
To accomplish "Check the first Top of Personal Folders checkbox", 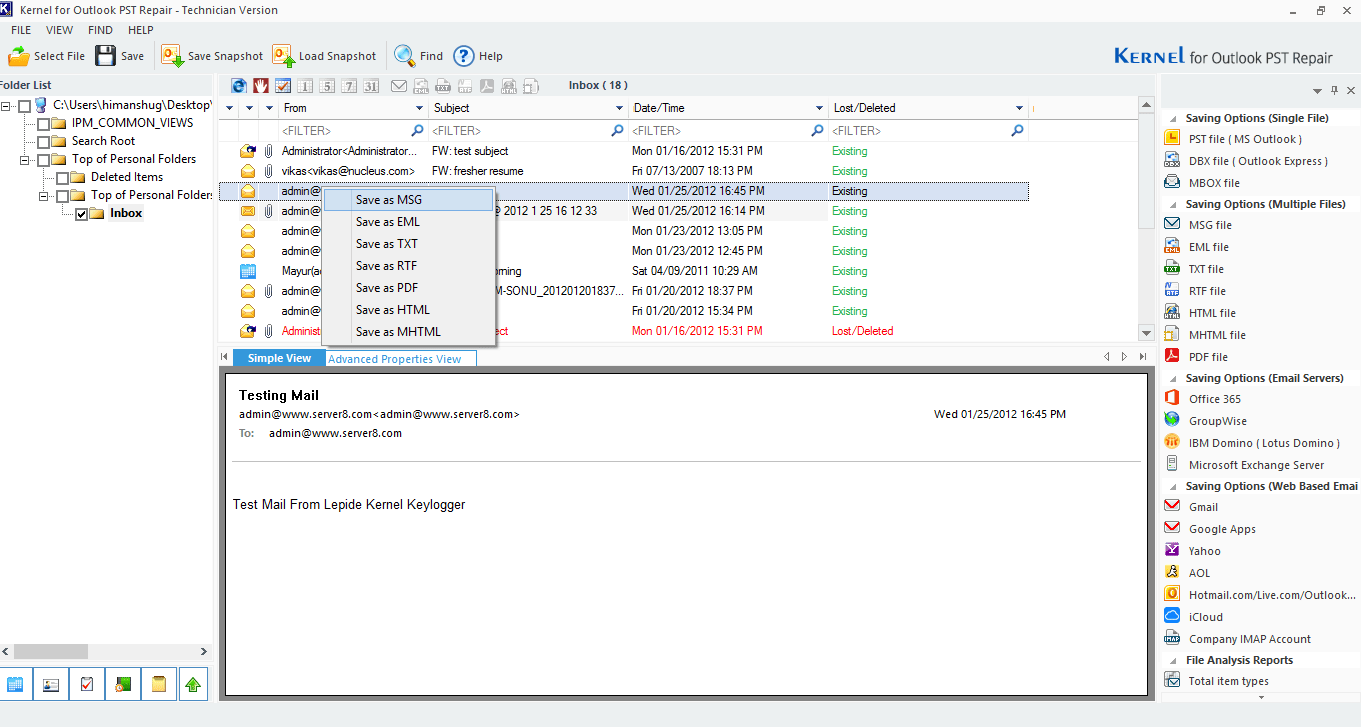I will 43,159.
